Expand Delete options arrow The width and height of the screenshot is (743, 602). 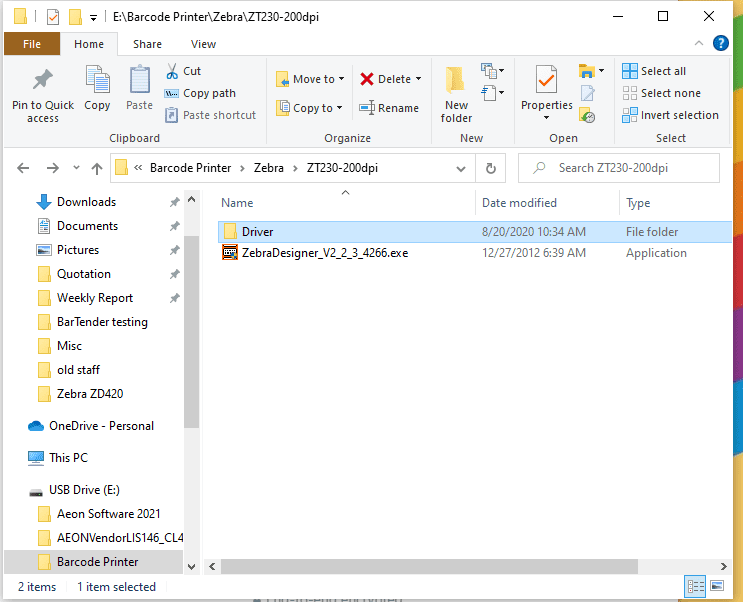pyautogui.click(x=418, y=79)
